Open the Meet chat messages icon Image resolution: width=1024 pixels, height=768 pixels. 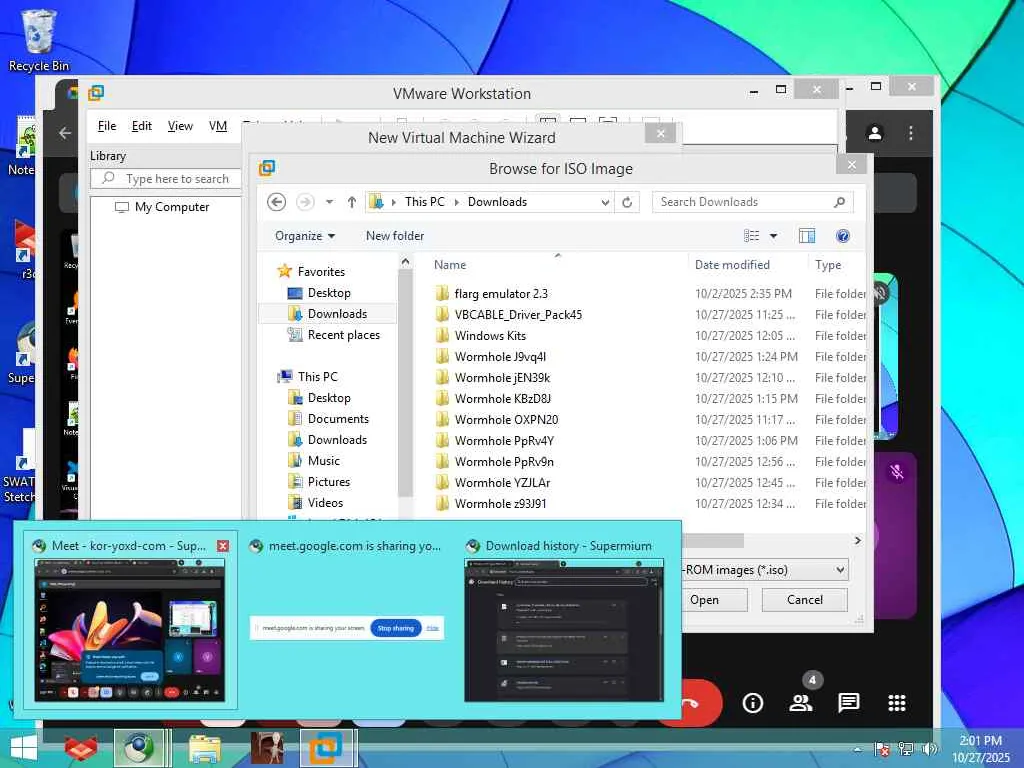pos(848,703)
